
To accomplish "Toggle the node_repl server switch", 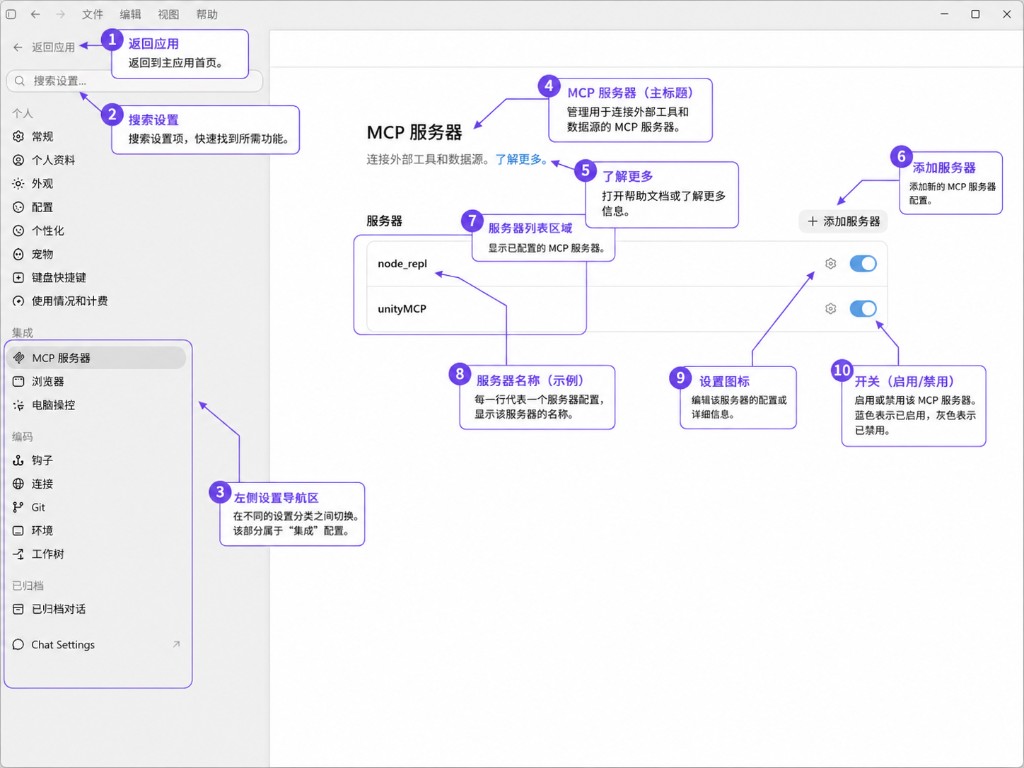I will 863,264.
